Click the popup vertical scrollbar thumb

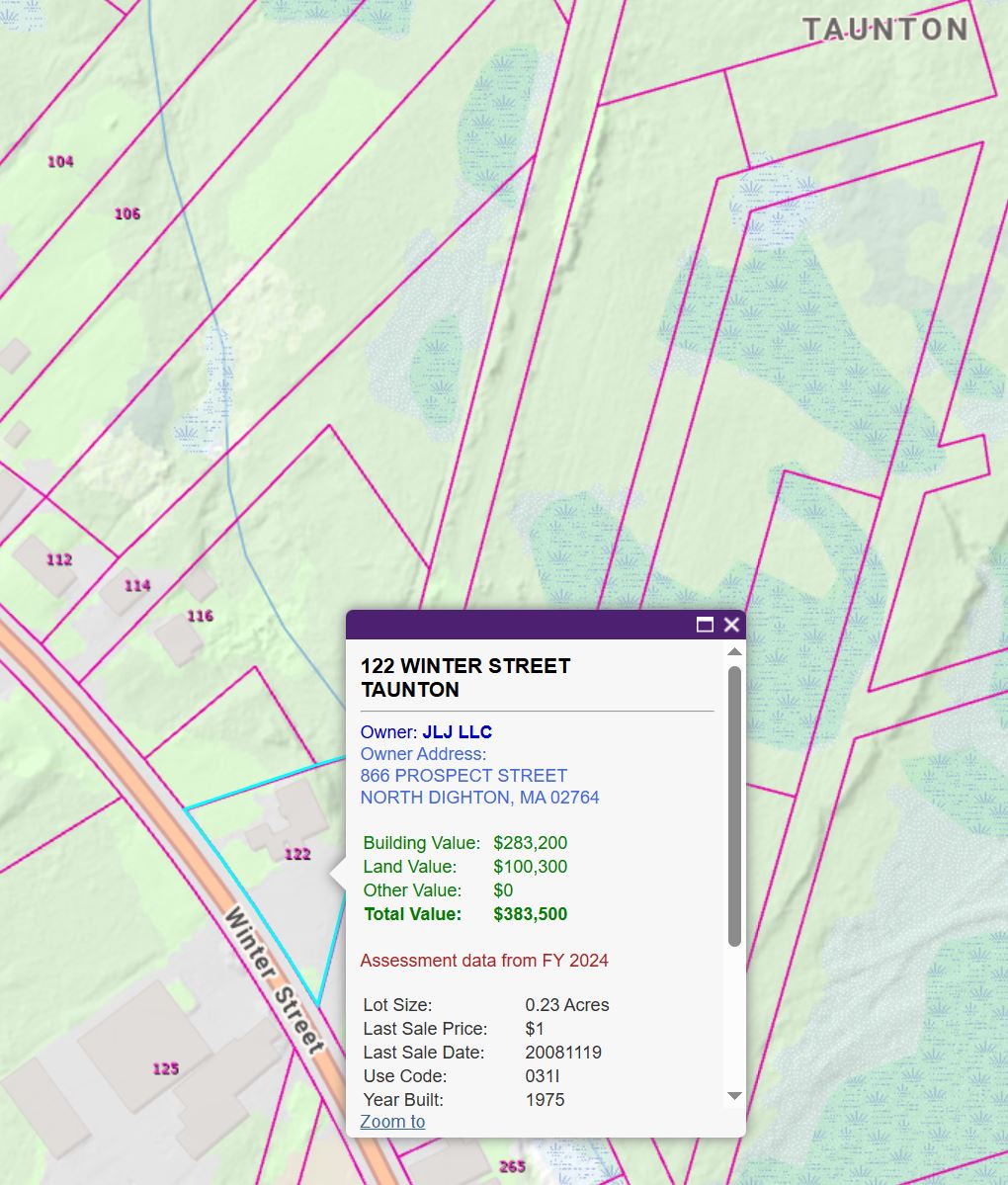tap(734, 805)
